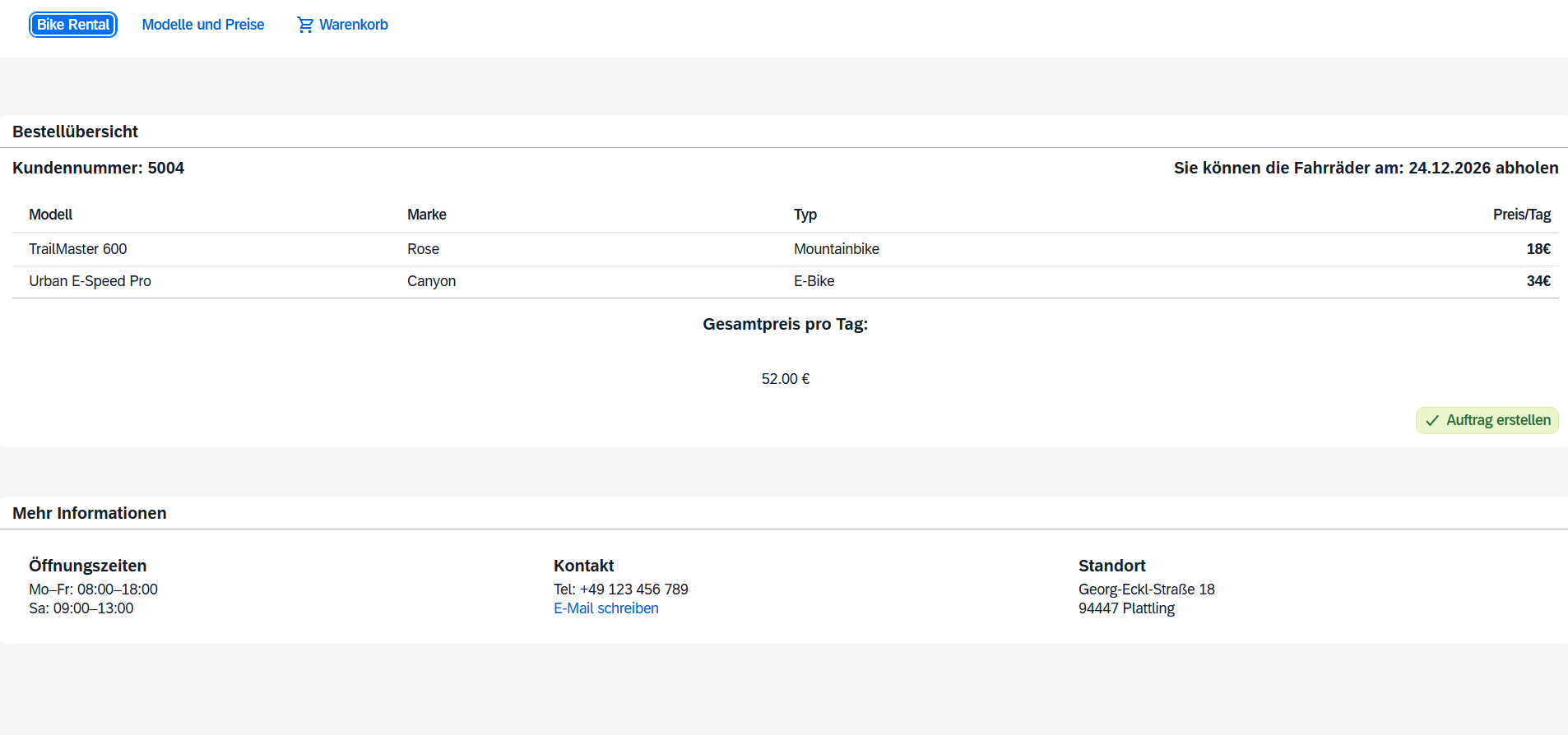This screenshot has height=735, width=1568.
Task: Open the Warenkorb text link
Action: (353, 25)
